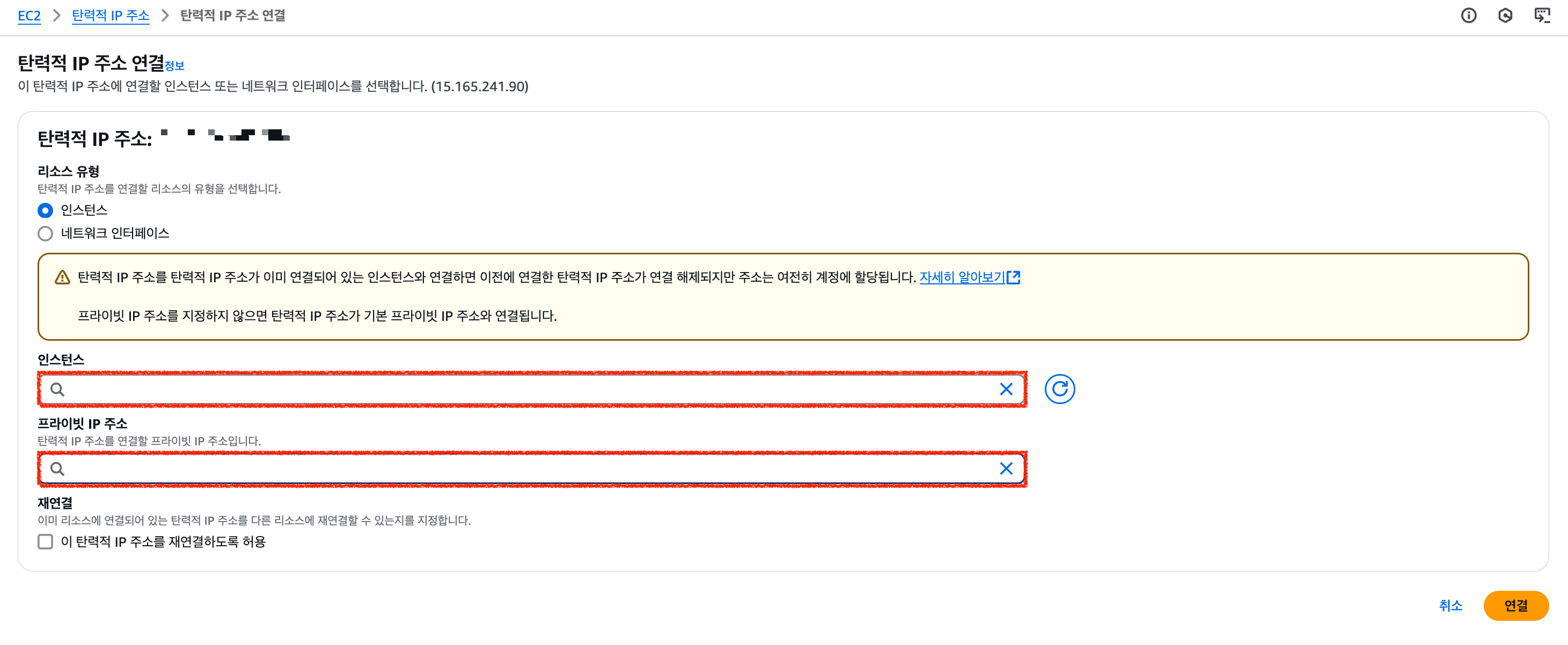Click the 취소 button

[1450, 605]
